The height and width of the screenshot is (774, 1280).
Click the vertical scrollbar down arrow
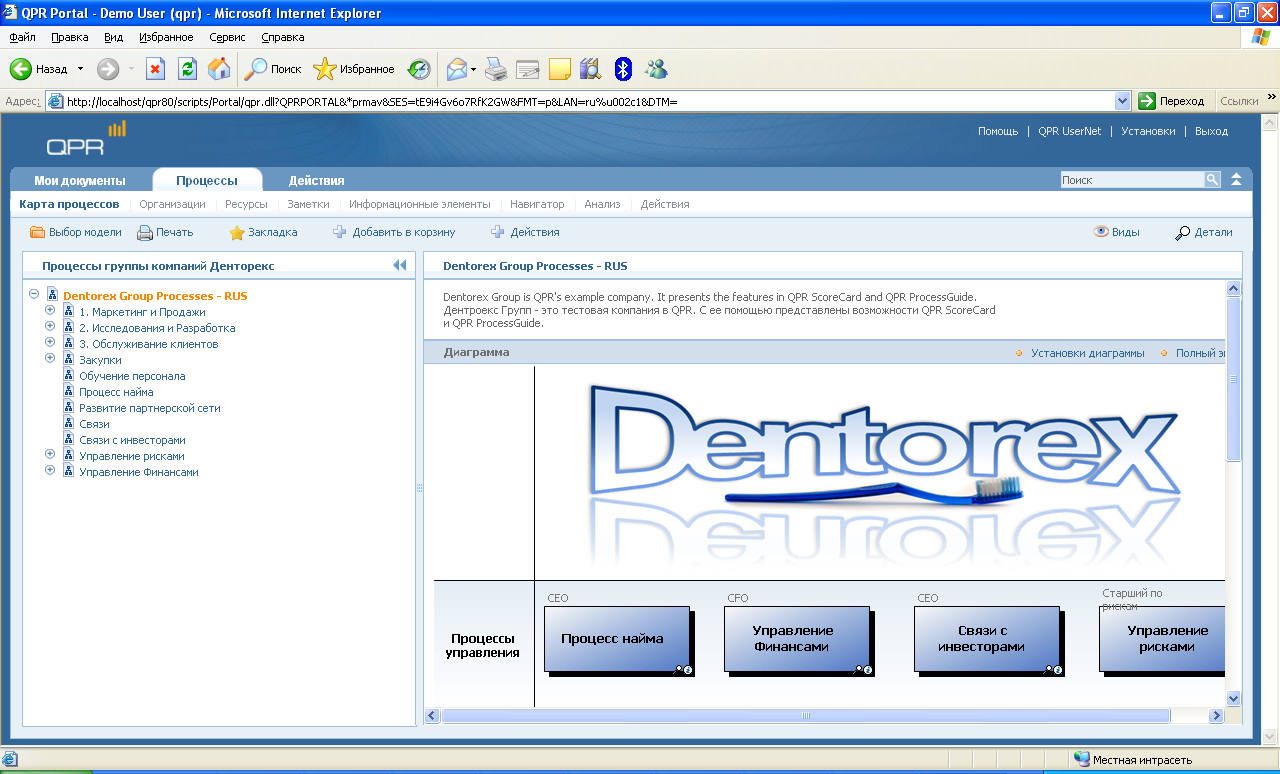tap(1233, 698)
